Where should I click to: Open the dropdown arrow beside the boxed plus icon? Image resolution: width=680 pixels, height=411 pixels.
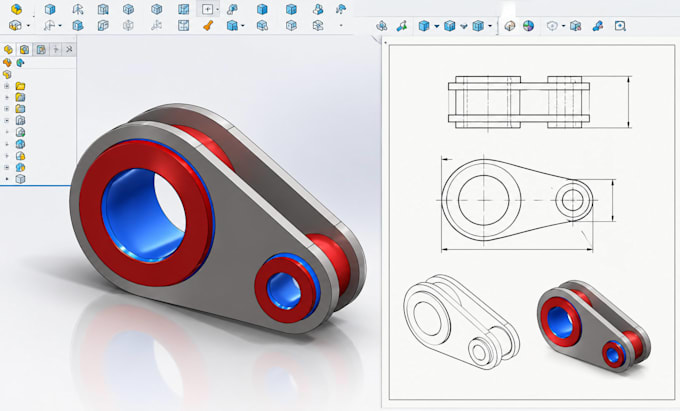point(217,10)
